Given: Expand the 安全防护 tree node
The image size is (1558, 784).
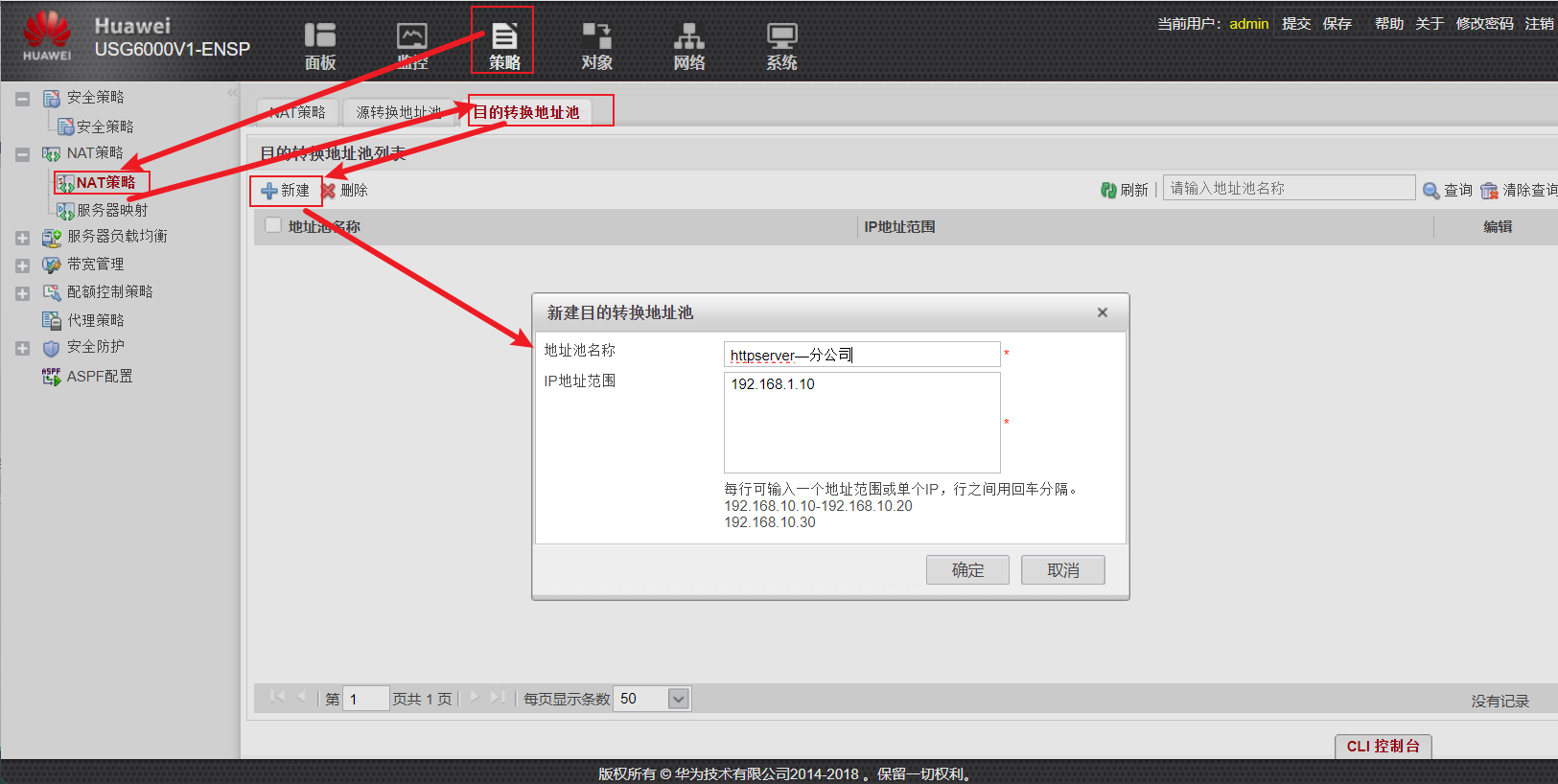Looking at the screenshot, I should (x=23, y=349).
